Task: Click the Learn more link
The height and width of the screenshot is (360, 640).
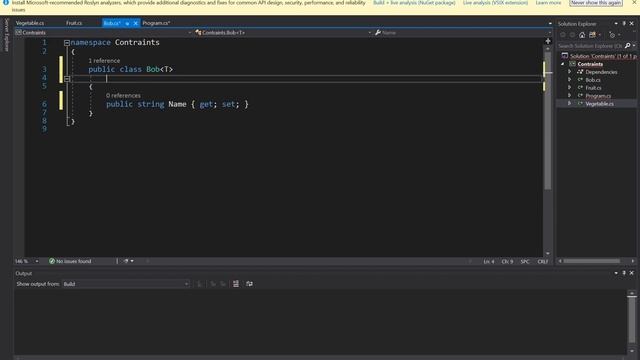Action: point(548,3)
